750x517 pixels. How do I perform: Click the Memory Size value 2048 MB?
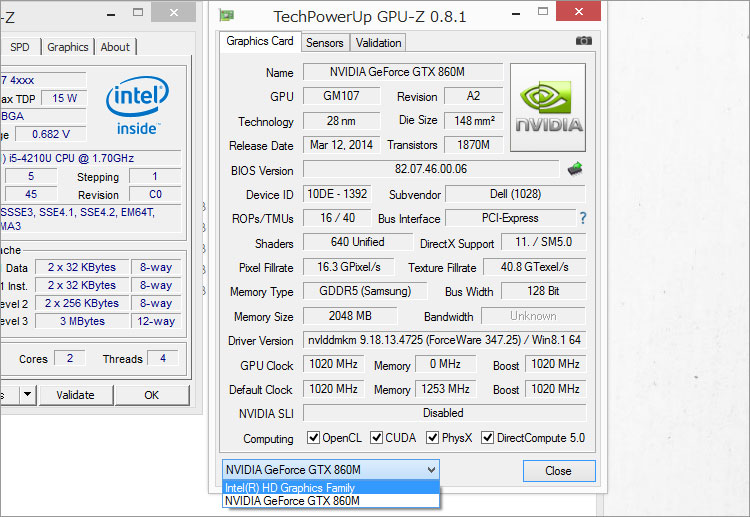(x=350, y=316)
